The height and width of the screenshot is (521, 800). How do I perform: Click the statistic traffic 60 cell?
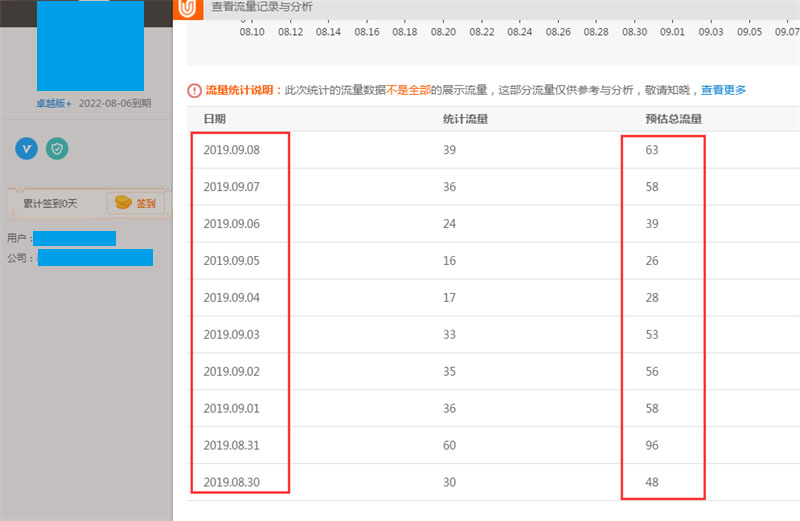[449, 445]
